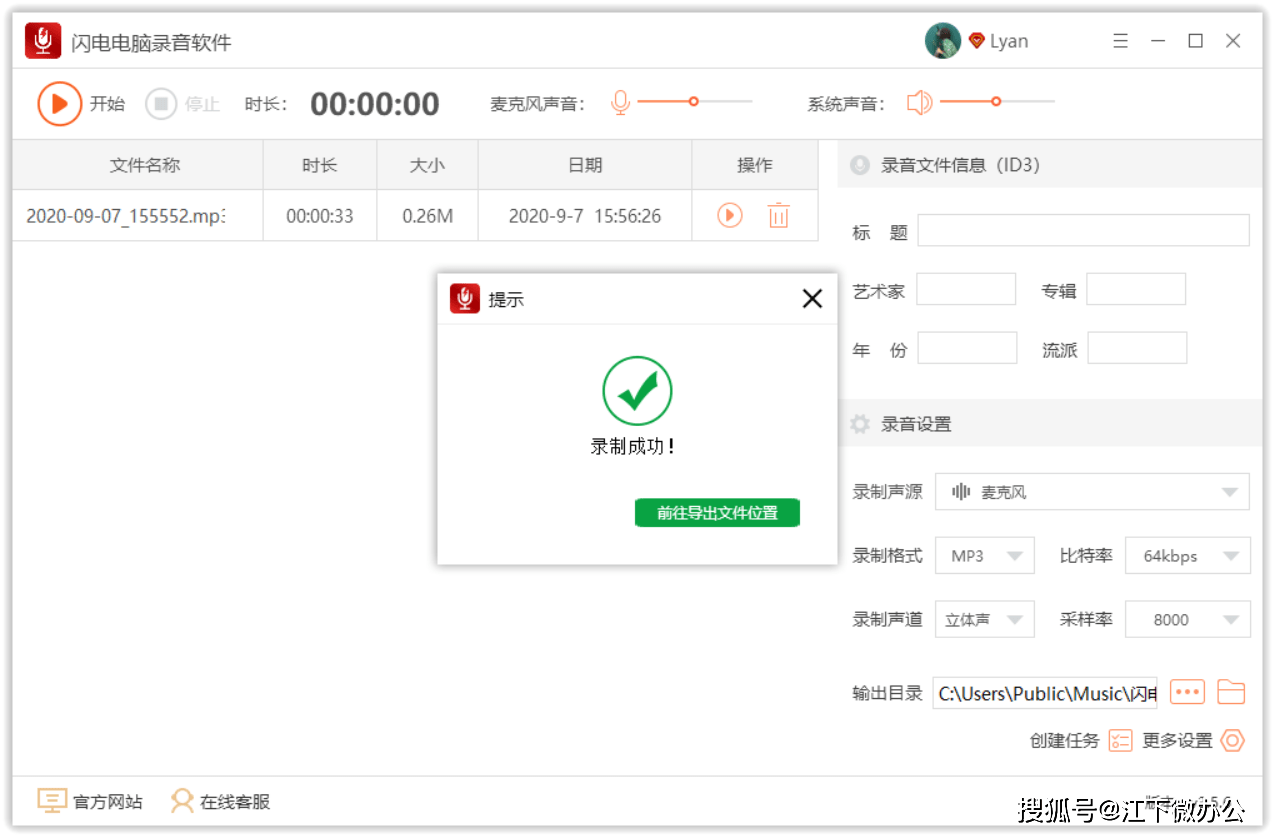Click 前往导出文件位置 button
Screen dimensions: 1275x838
[x=717, y=513]
